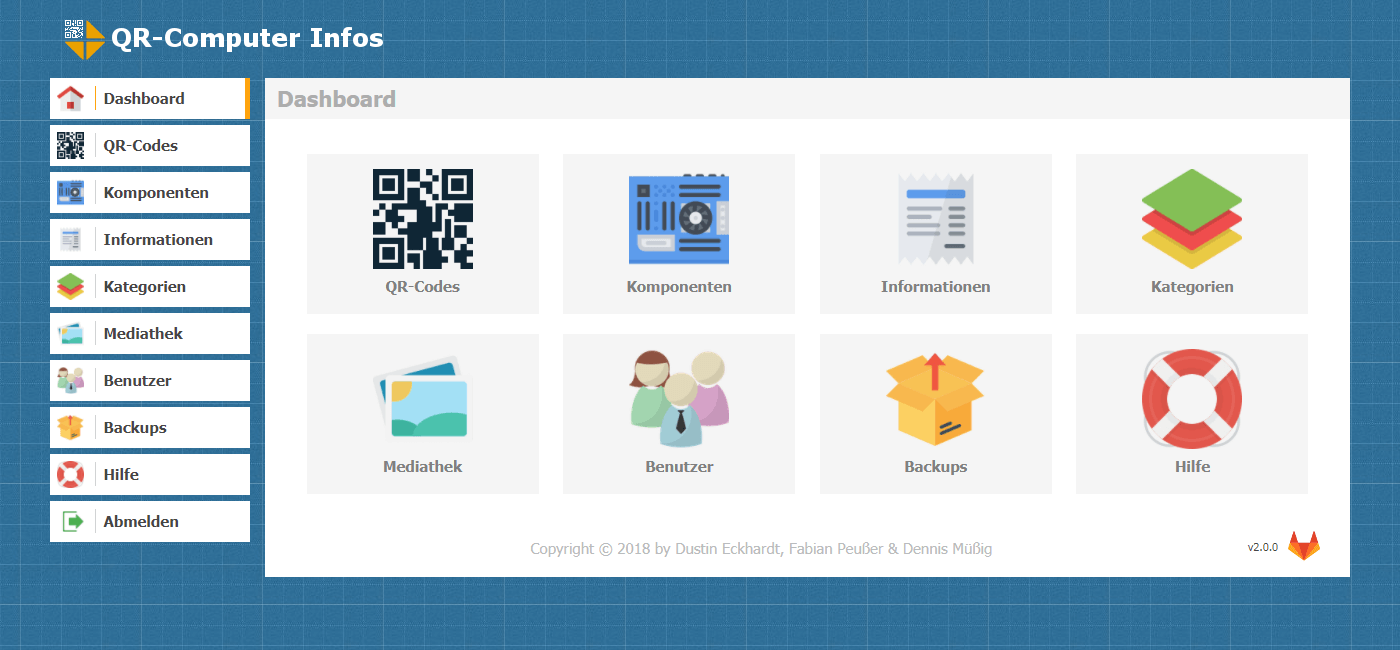Click the people icon beside Benutzer in sidebar
Screen dimensions: 1400x650
click(x=70, y=381)
